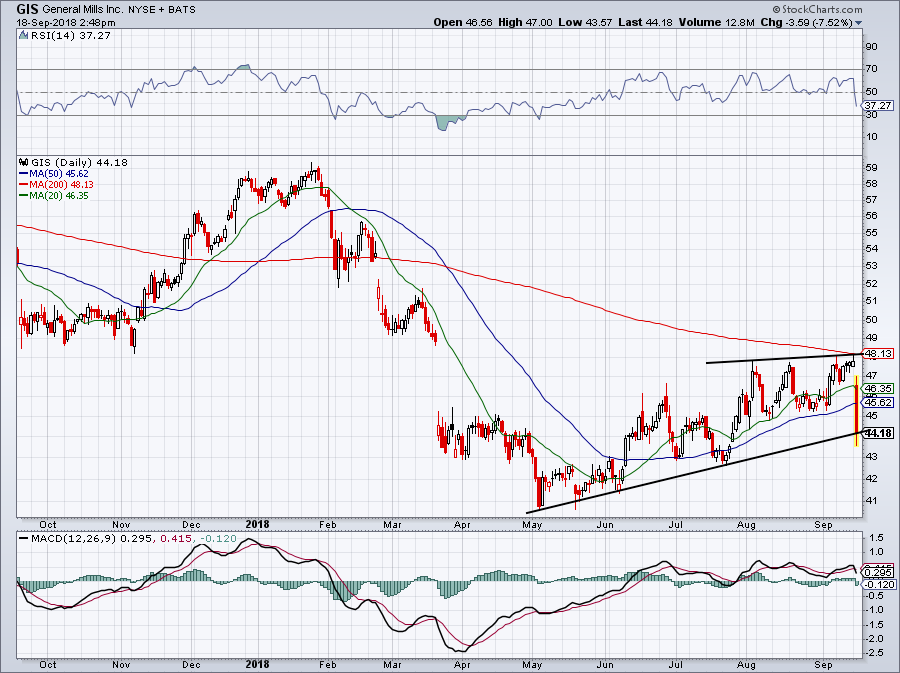Select the High 47.00 value
The height and width of the screenshot is (673, 900).
pyautogui.click(x=525, y=22)
